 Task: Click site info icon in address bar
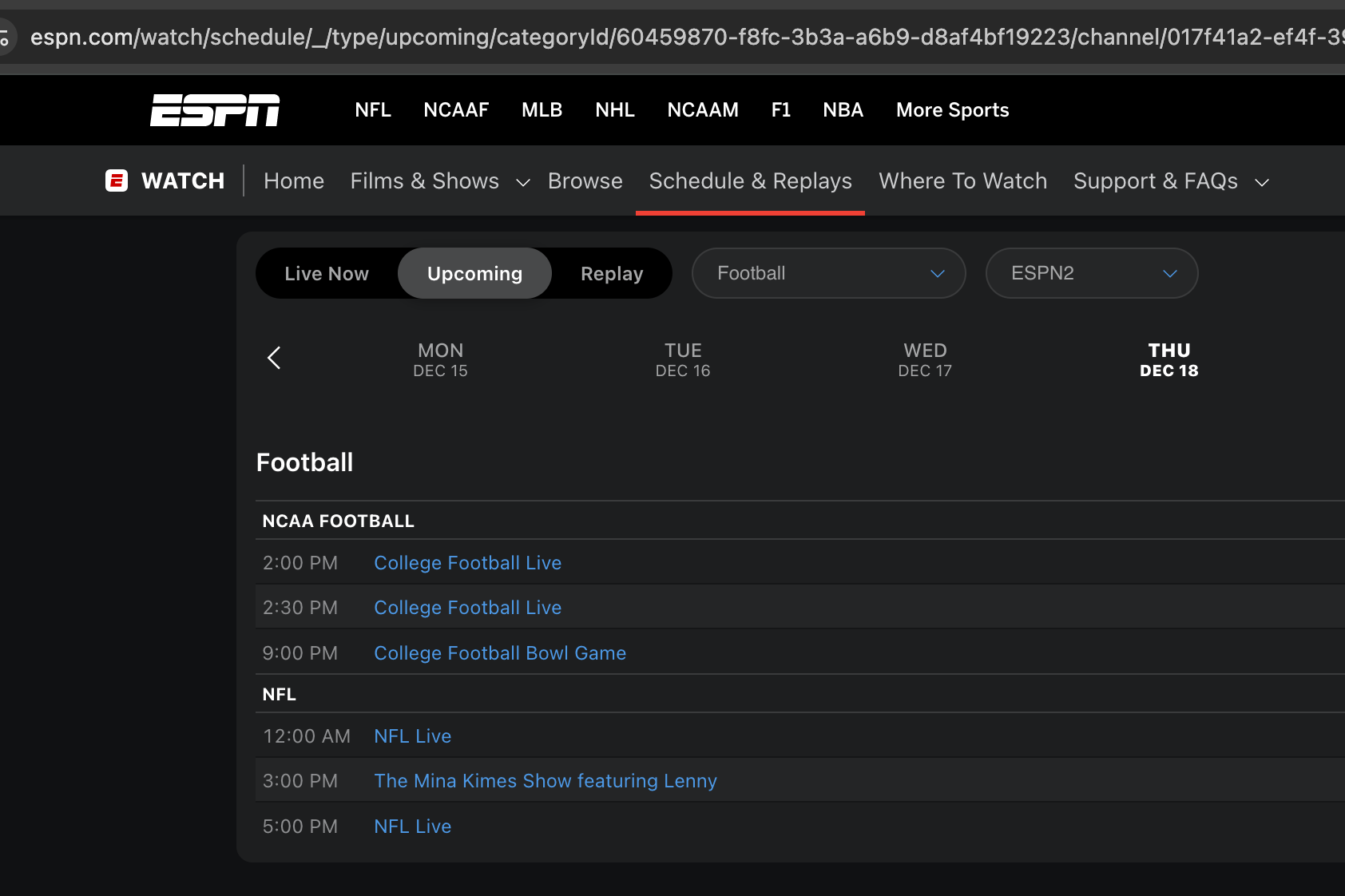(5, 38)
